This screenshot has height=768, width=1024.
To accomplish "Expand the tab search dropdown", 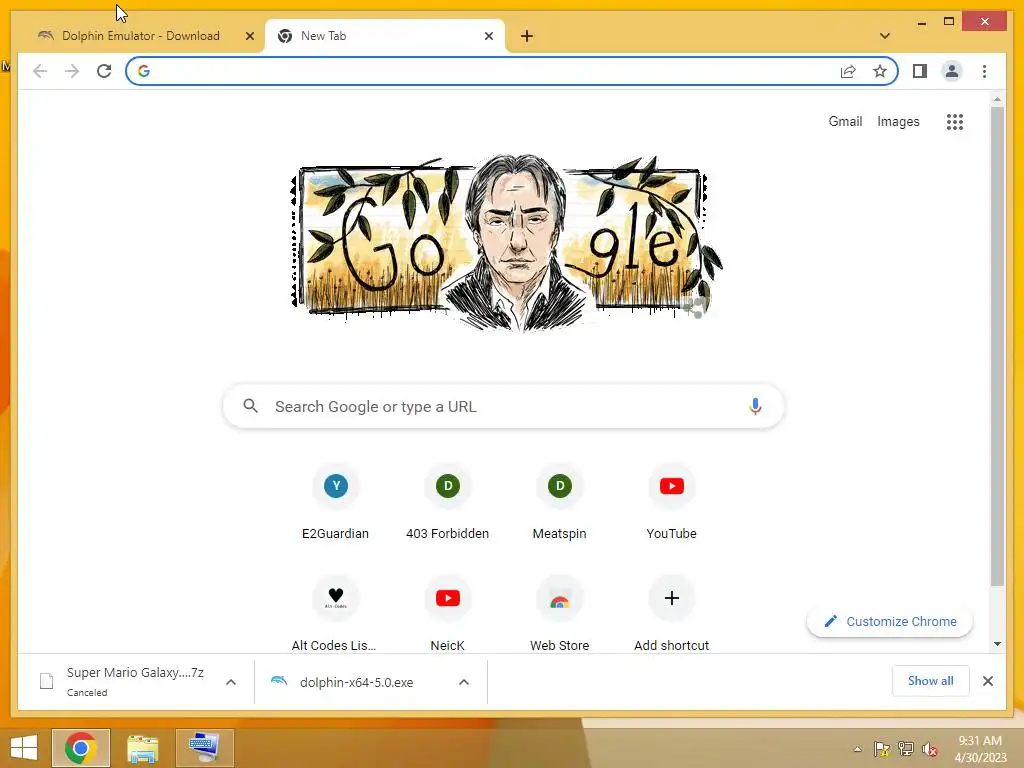I will pos(884,36).
